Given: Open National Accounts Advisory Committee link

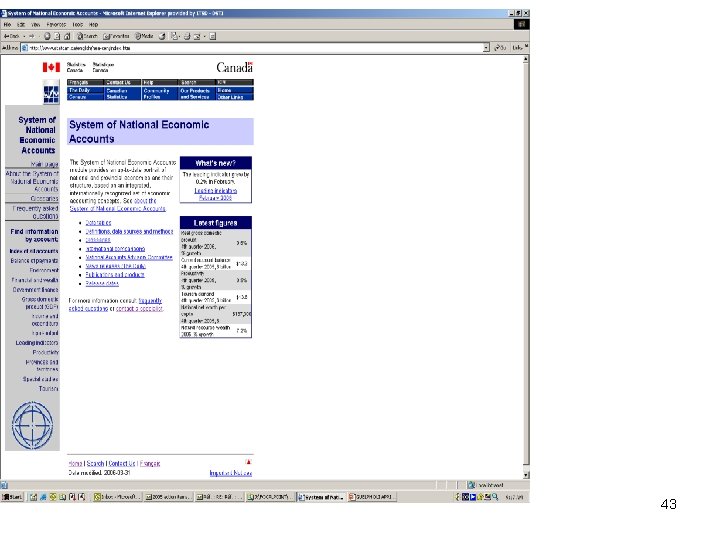Looking at the screenshot, I should coord(129,258).
